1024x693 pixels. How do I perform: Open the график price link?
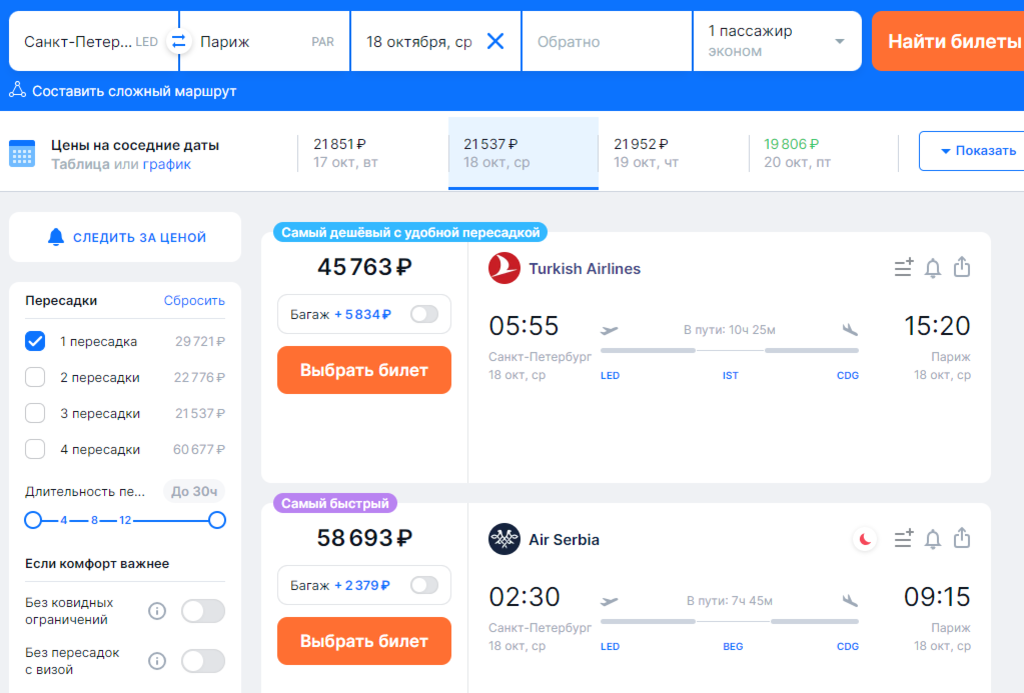(167, 165)
